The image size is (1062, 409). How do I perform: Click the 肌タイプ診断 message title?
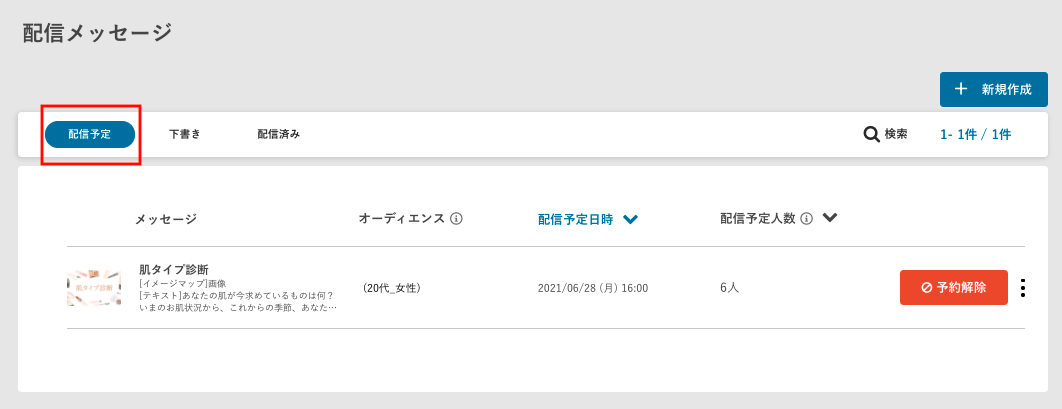tap(174, 270)
